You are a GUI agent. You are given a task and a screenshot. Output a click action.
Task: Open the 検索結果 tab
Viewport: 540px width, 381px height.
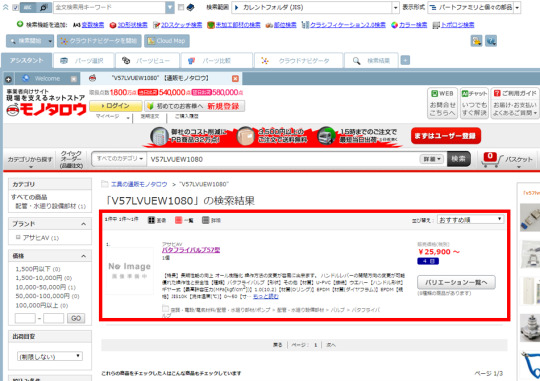(x=371, y=61)
